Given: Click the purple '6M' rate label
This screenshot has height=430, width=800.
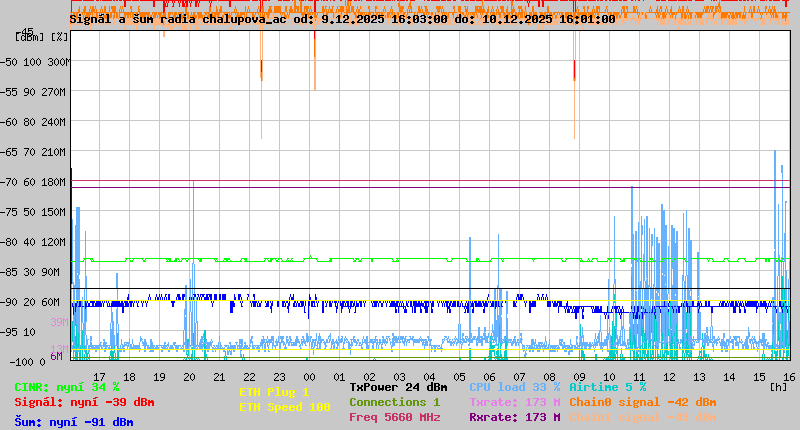Looking at the screenshot, I should pyautogui.click(x=56, y=356).
